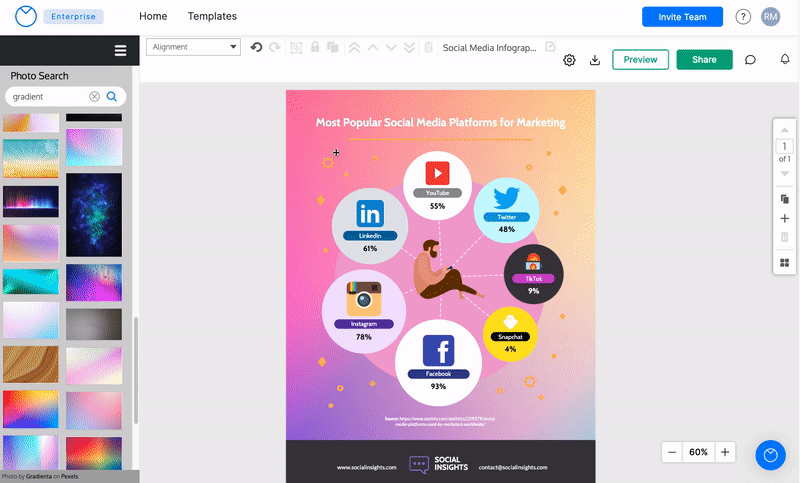Click the Enterprise badge

point(73,16)
